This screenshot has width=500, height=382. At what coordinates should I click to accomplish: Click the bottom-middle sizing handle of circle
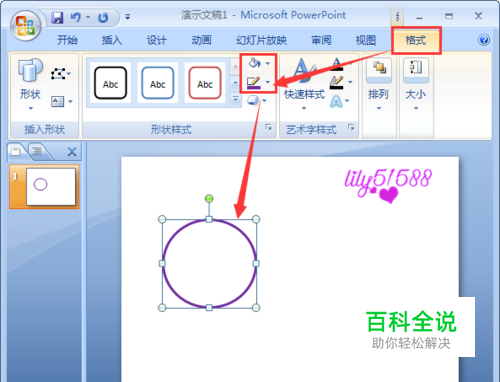point(209,308)
